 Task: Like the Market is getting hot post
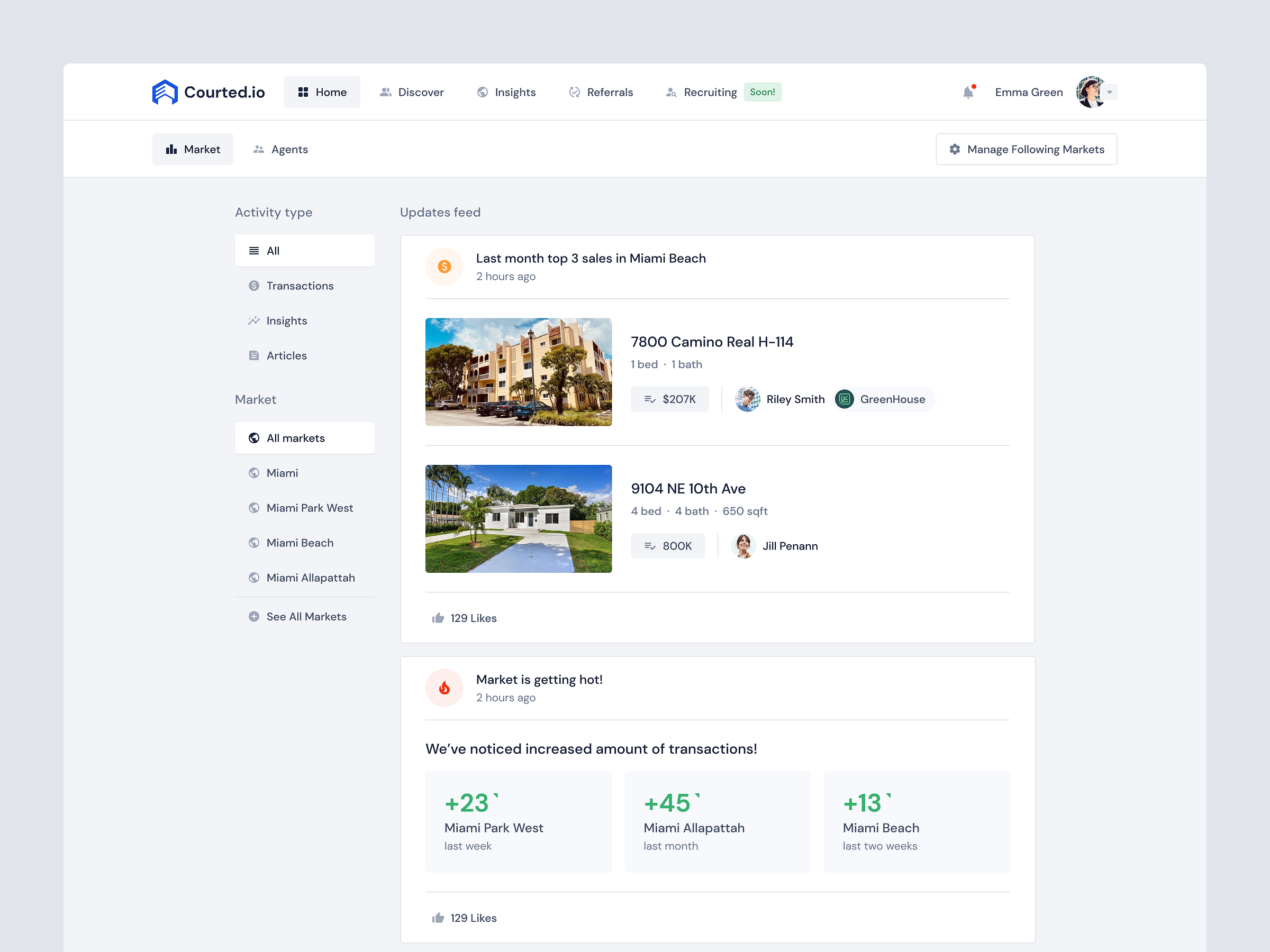point(438,918)
